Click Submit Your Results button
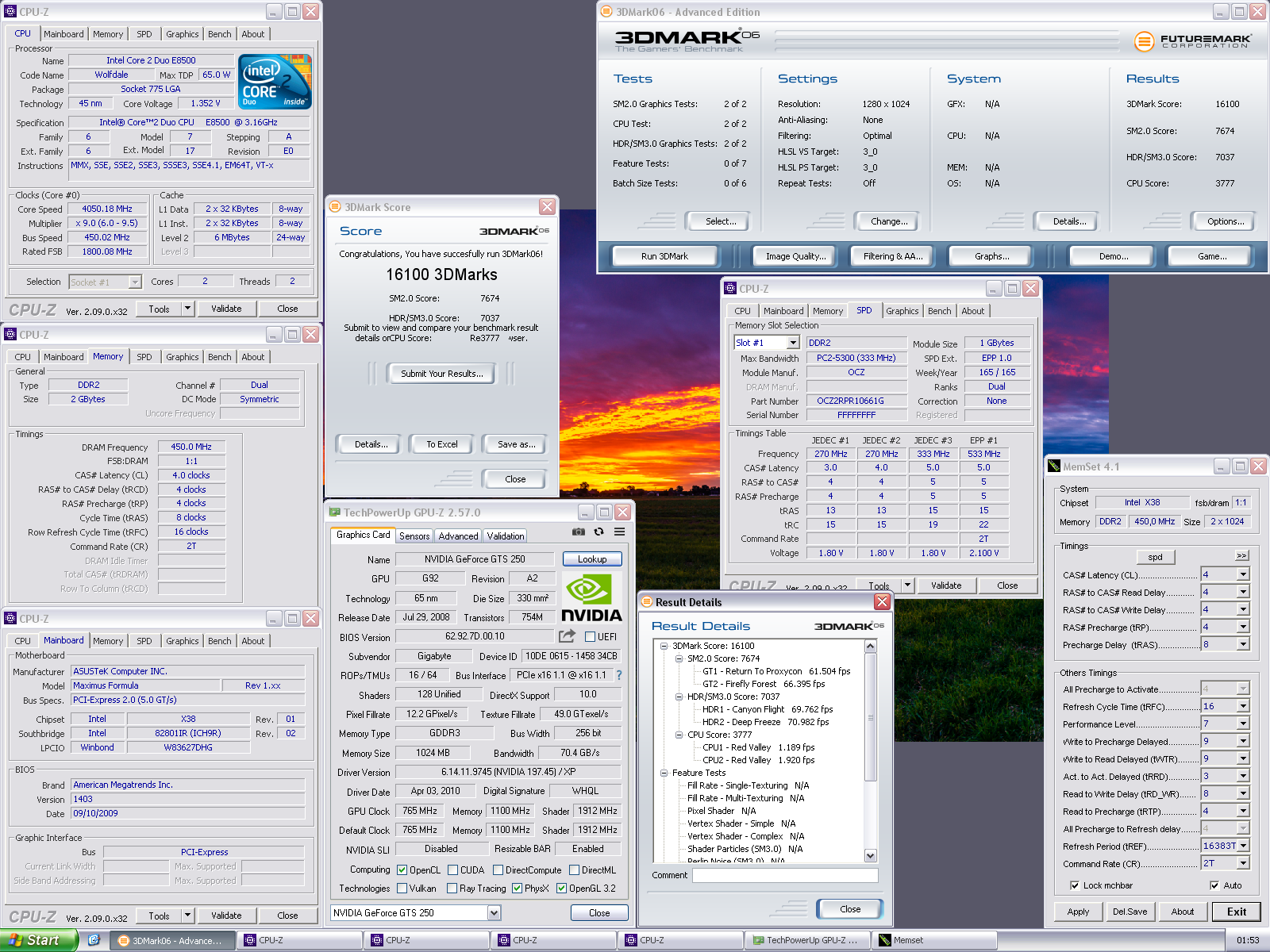The width and height of the screenshot is (1270, 952). (x=441, y=374)
